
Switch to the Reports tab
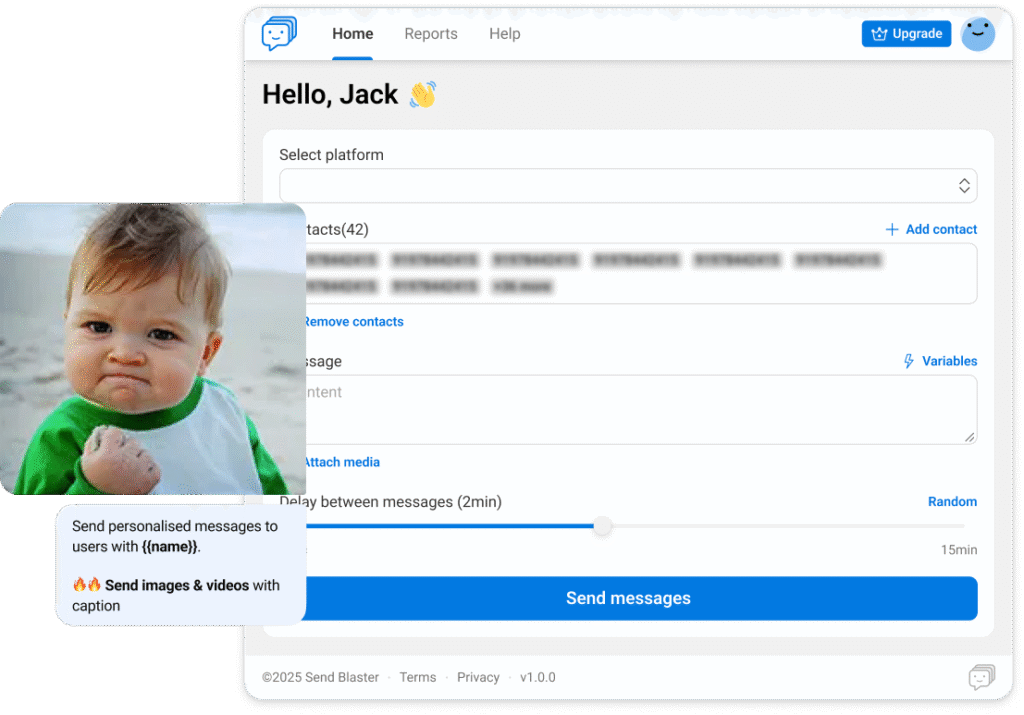pyautogui.click(x=430, y=34)
